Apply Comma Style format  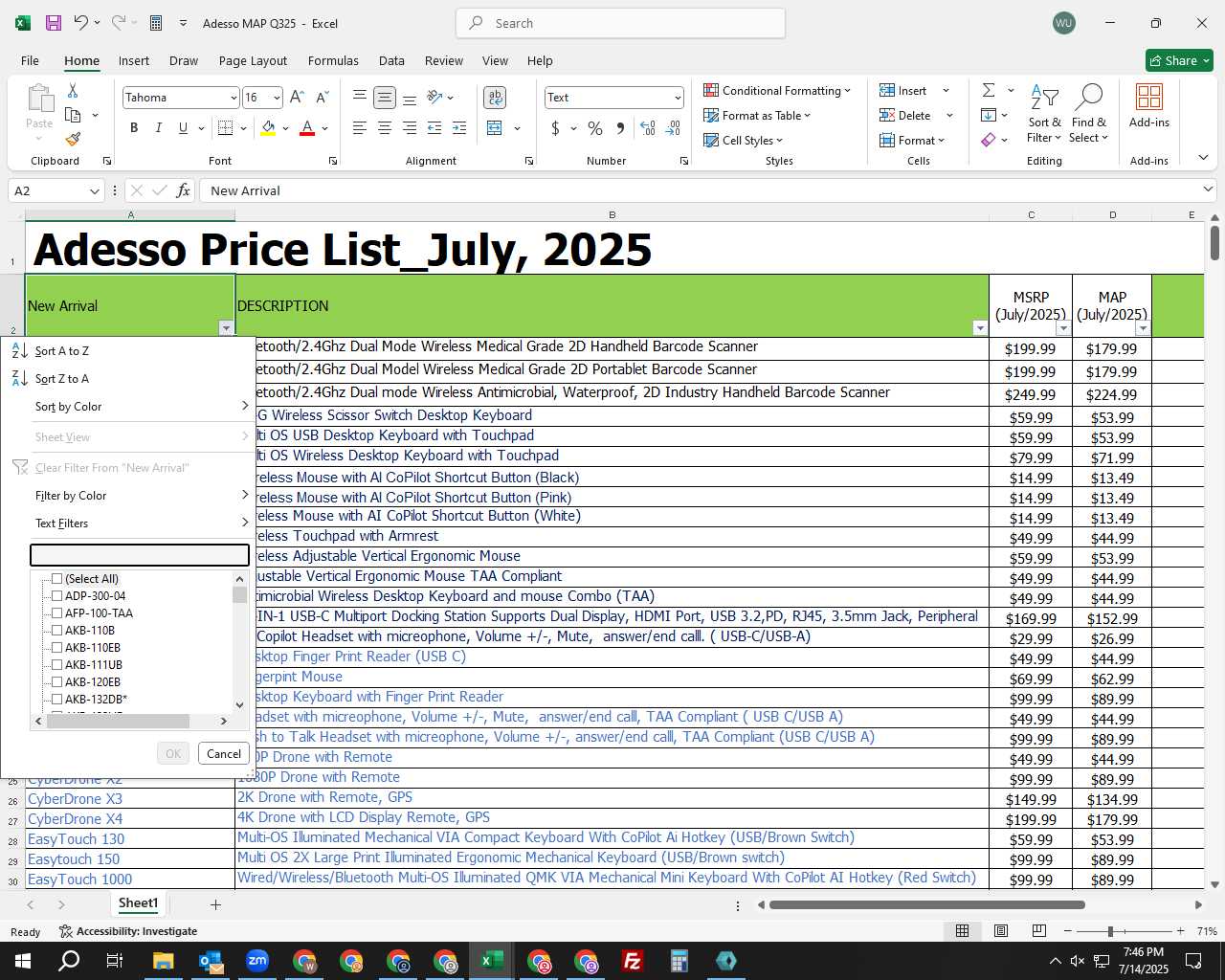(620, 127)
